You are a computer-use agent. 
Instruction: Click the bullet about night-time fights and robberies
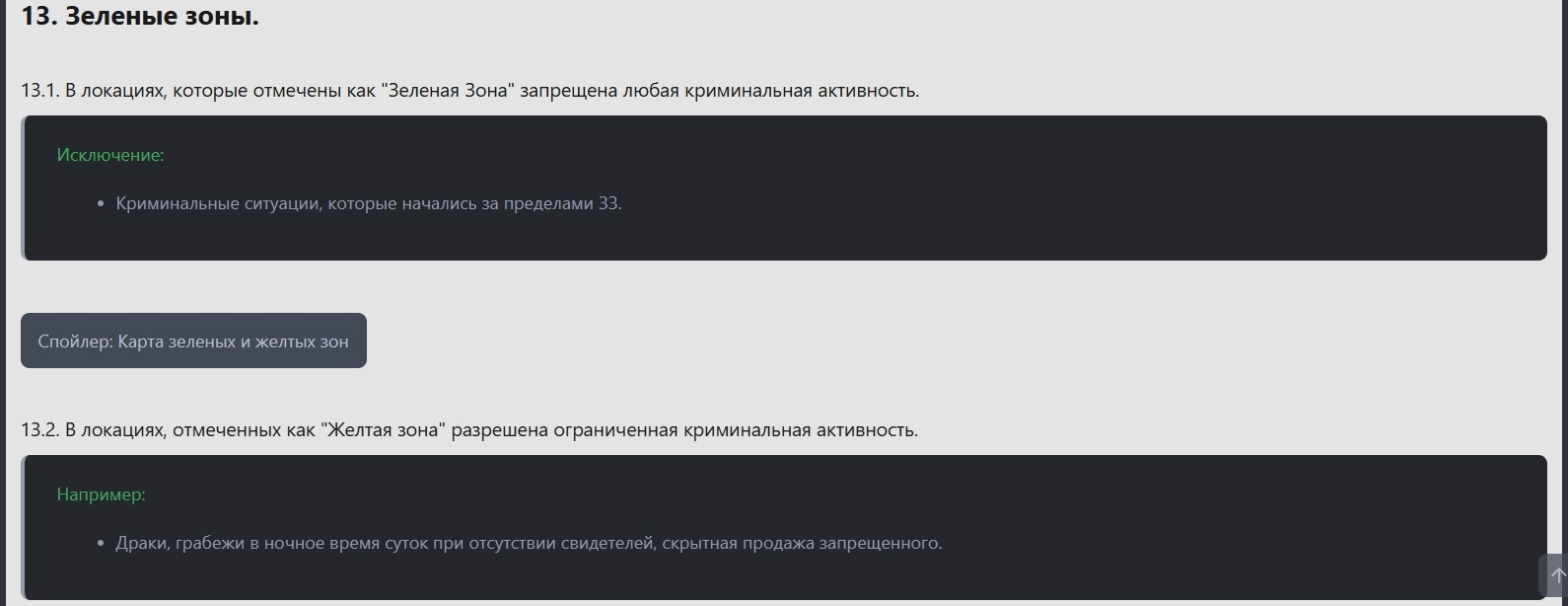click(530, 542)
